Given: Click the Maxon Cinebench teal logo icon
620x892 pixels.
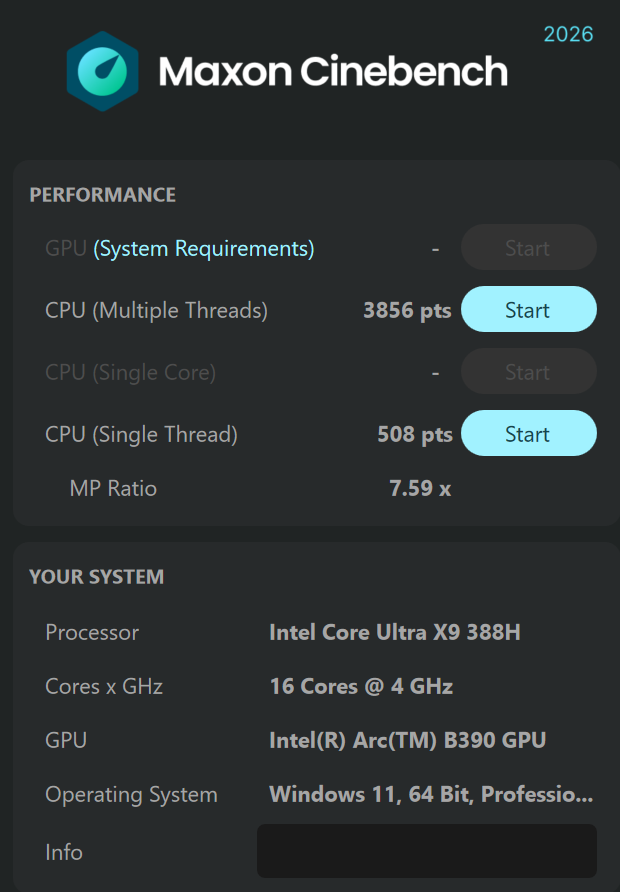Looking at the screenshot, I should [103, 71].
